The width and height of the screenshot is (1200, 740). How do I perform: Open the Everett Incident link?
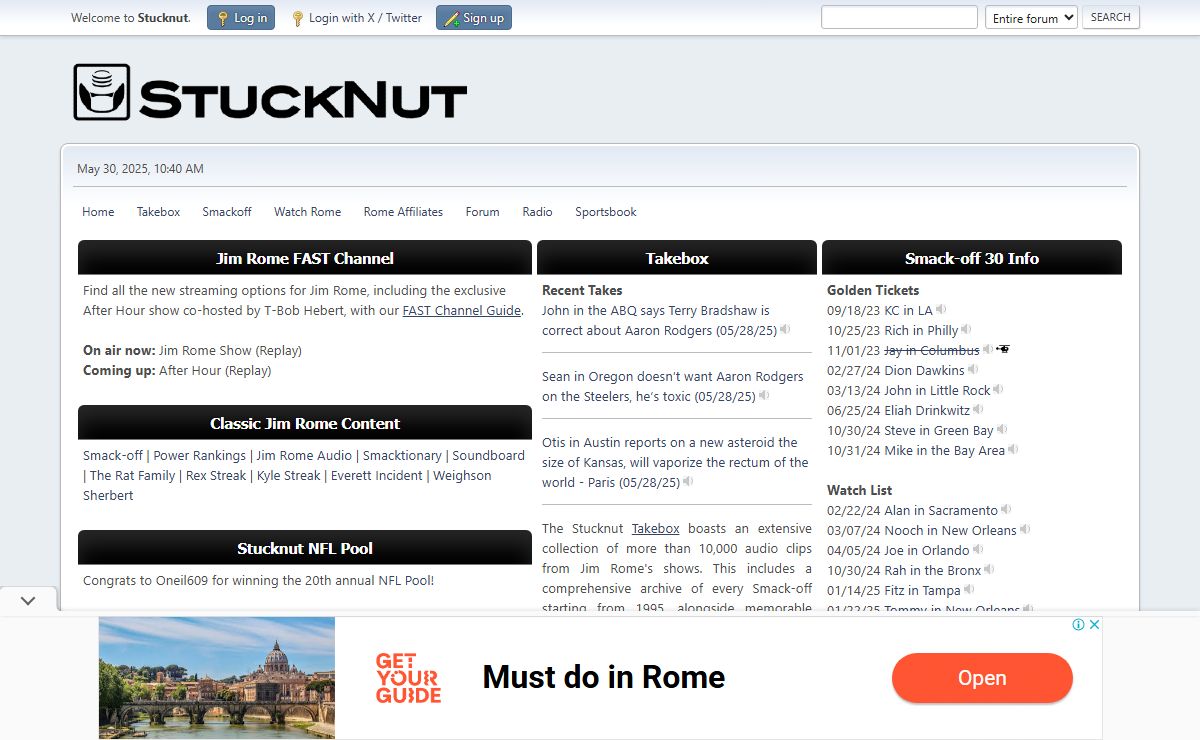click(x=377, y=476)
